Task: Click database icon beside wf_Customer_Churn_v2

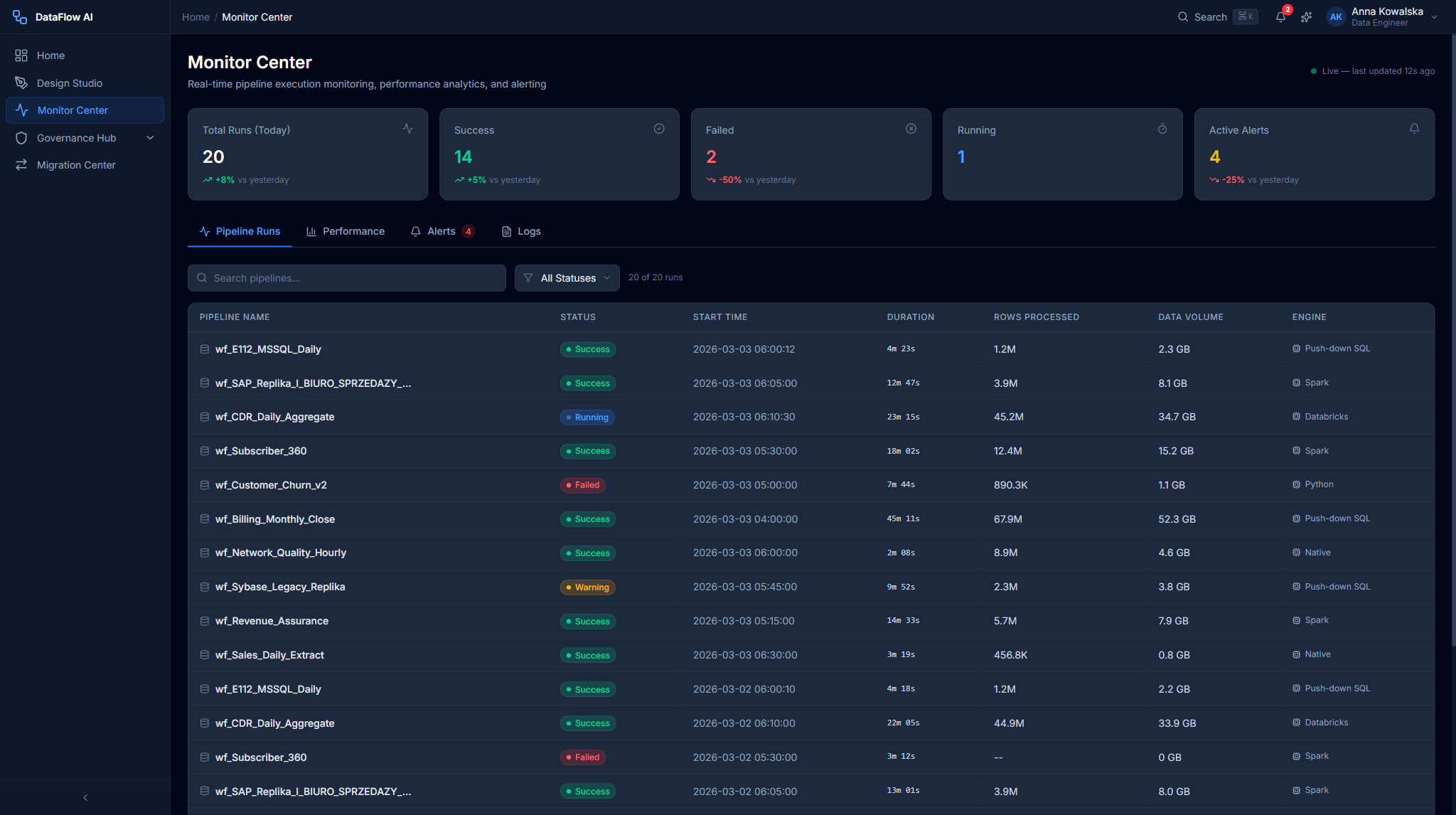Action: coord(205,485)
